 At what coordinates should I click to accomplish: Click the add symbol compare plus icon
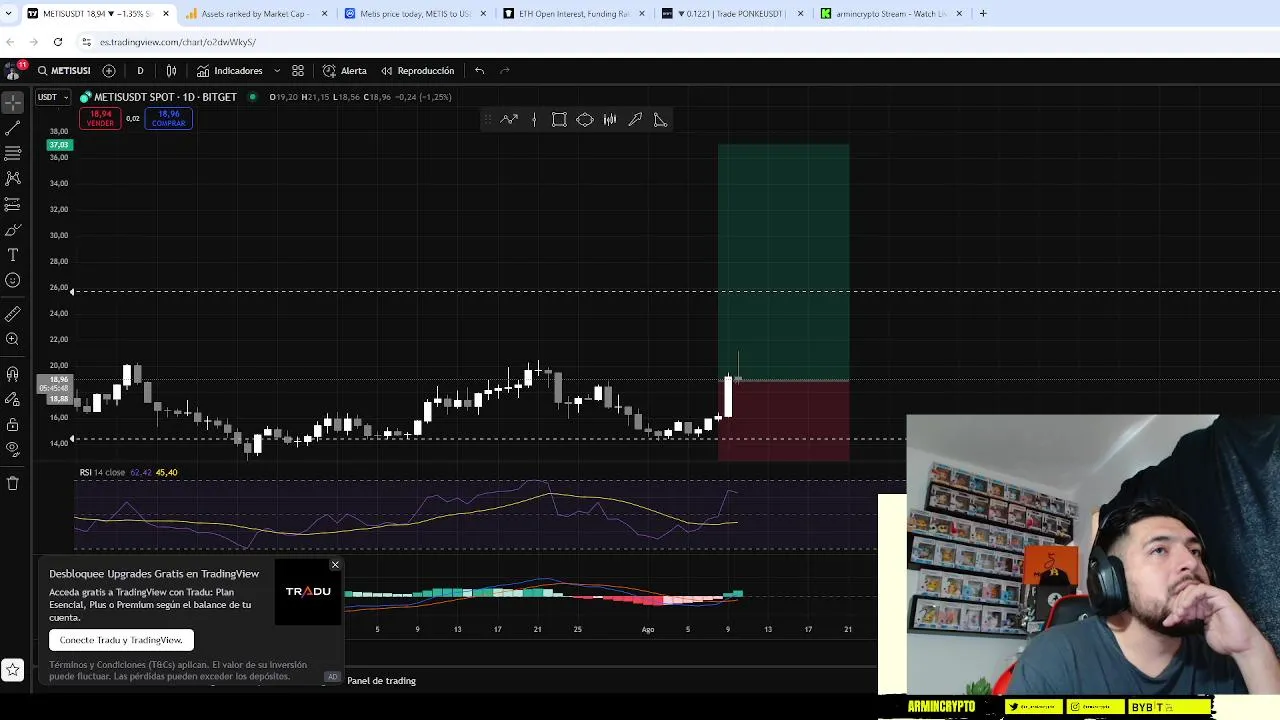pos(109,71)
